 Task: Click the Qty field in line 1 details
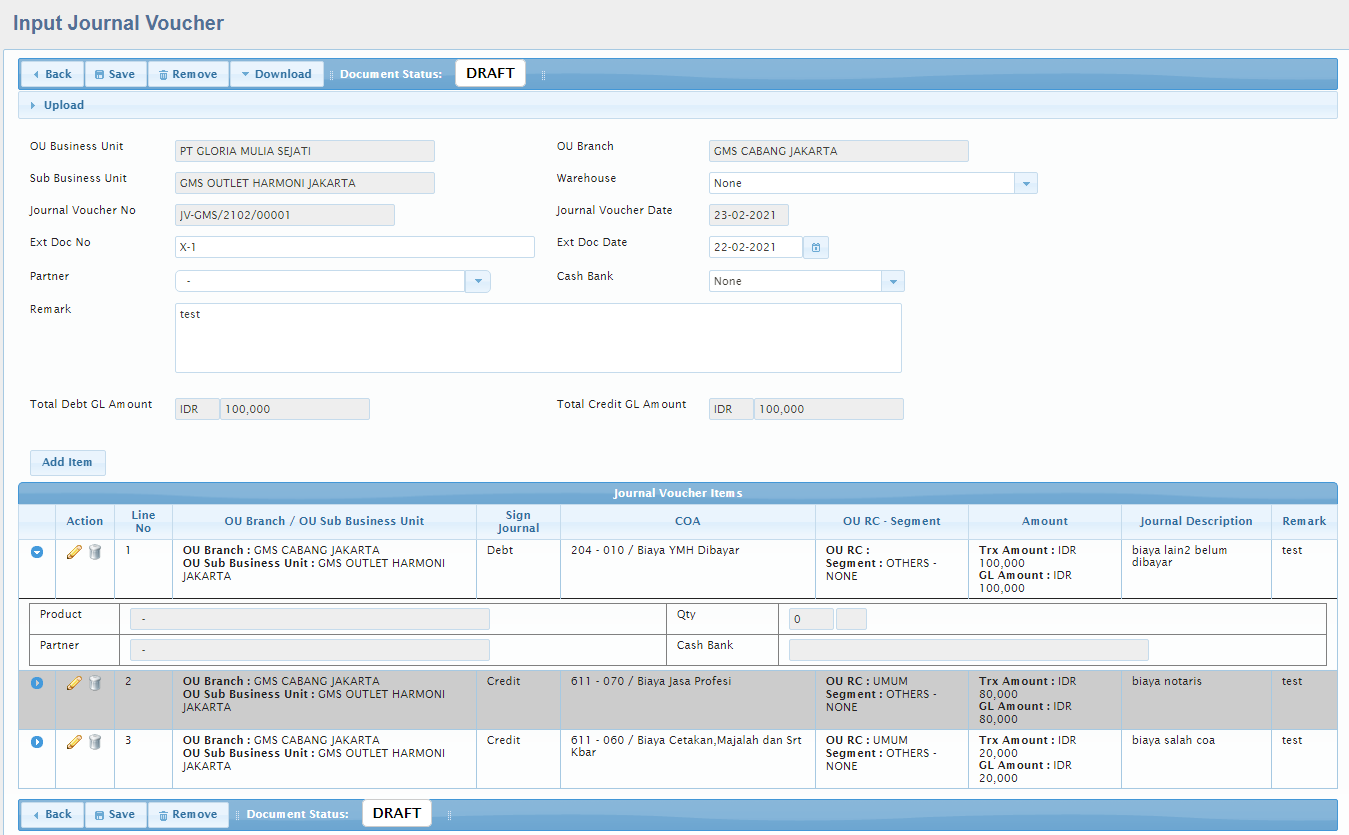(811, 619)
